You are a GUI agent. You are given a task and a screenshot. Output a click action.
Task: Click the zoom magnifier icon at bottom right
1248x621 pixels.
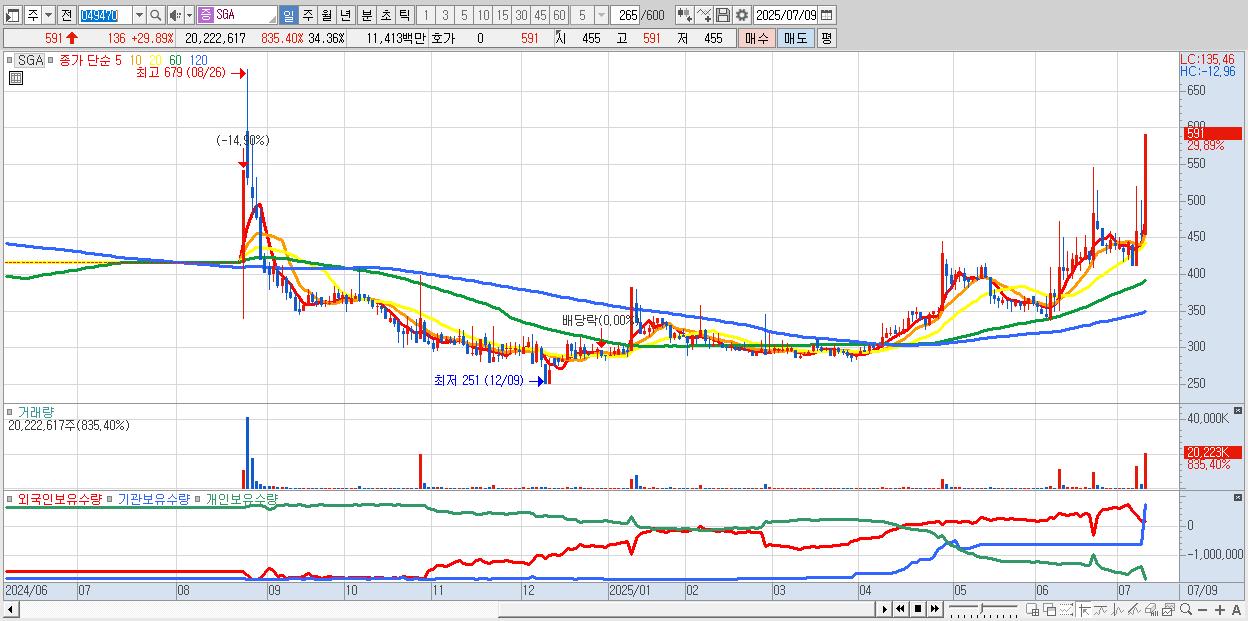pos(1186,609)
